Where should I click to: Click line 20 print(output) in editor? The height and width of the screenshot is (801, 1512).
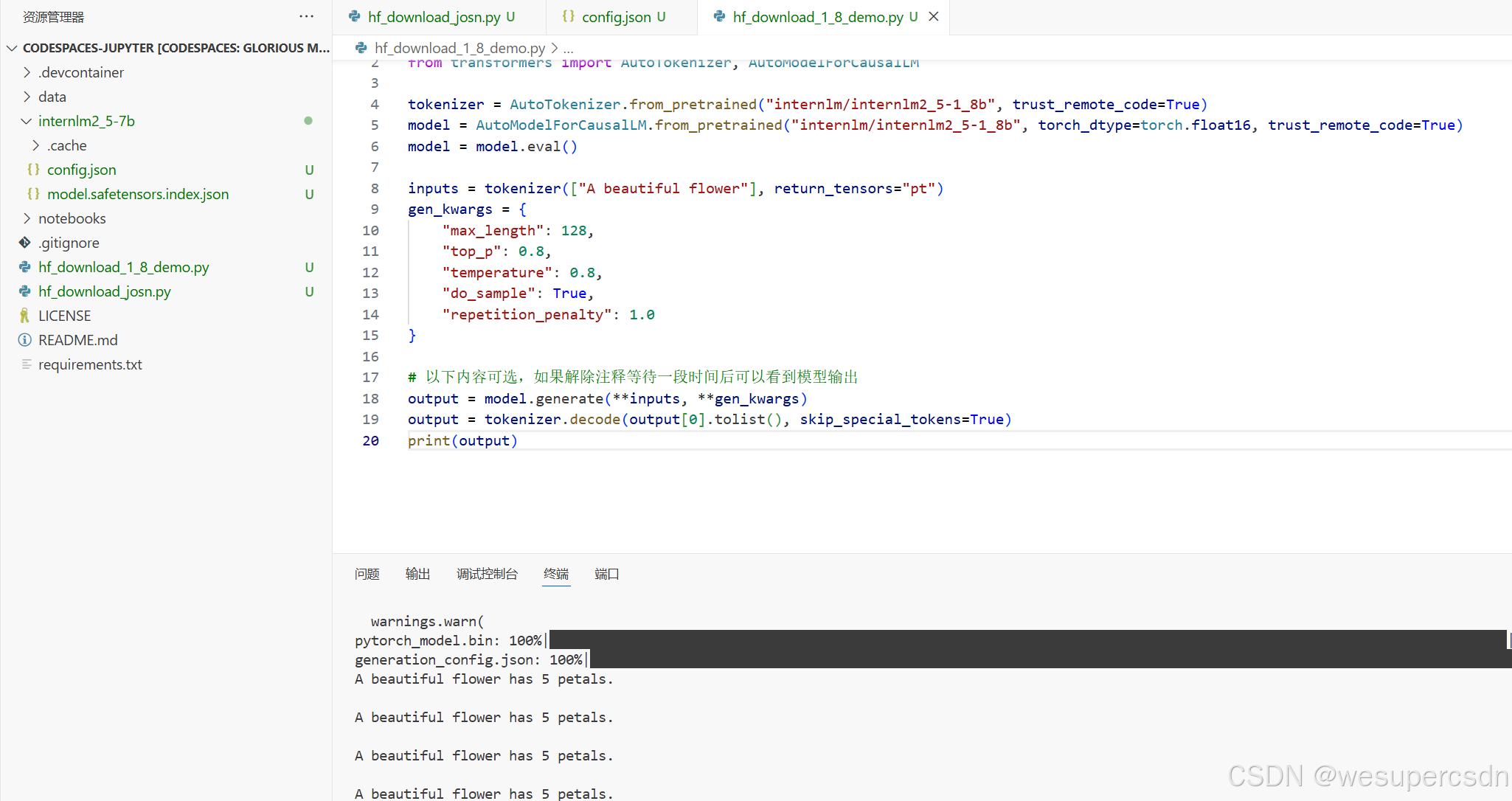coord(463,440)
